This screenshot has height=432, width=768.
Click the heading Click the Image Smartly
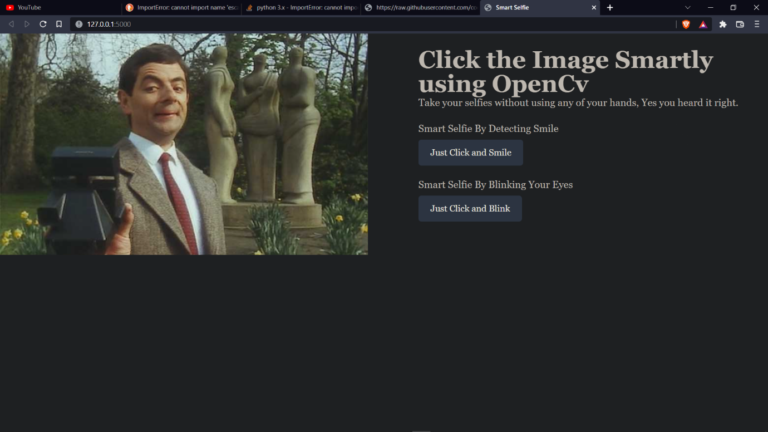tap(566, 72)
